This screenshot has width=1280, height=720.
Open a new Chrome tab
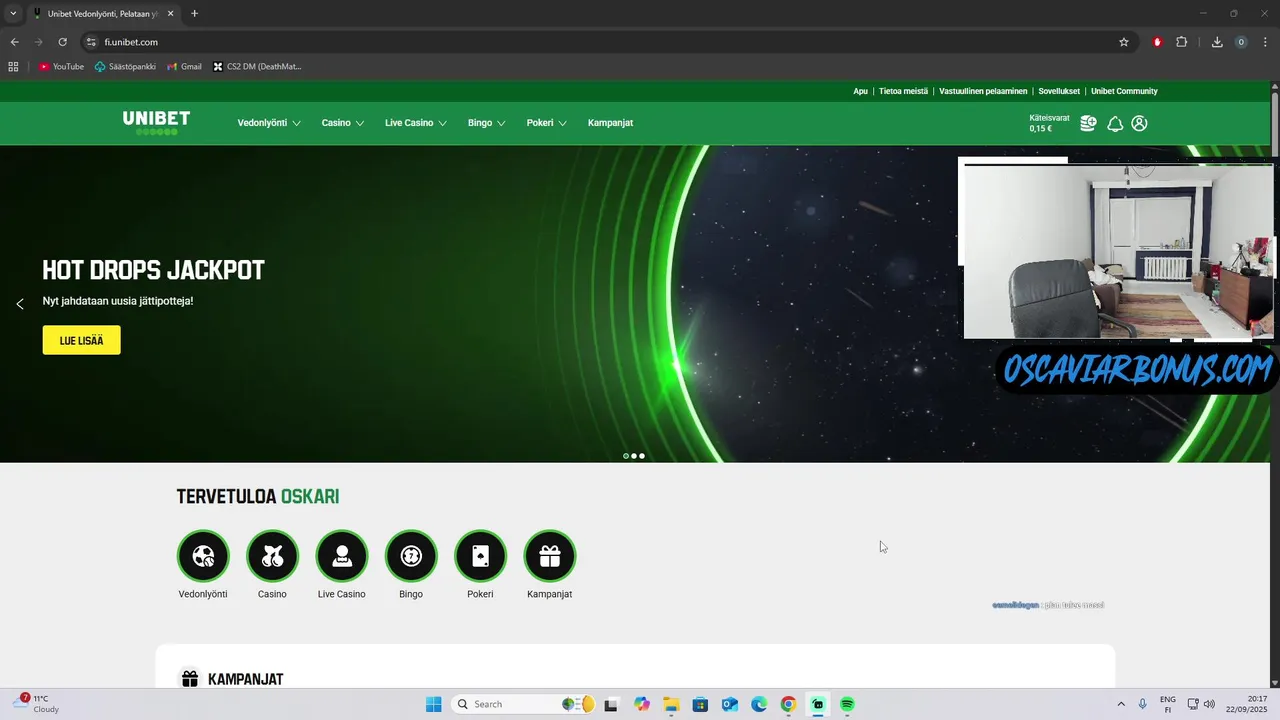pos(194,14)
